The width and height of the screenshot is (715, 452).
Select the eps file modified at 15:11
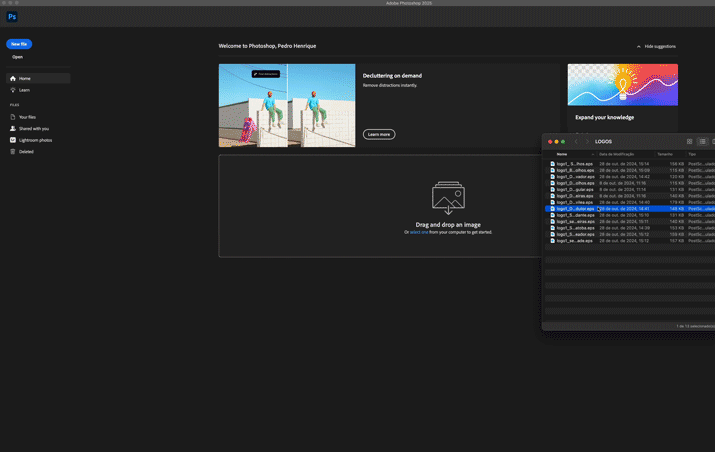630,221
